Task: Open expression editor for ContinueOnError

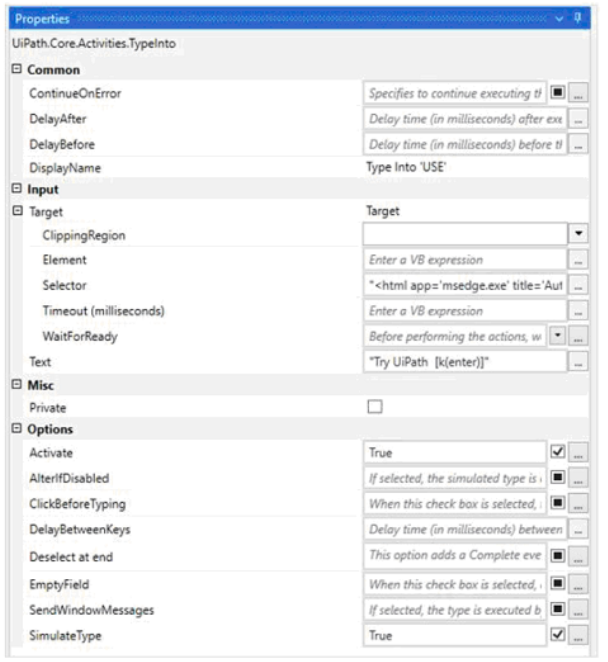Action: coord(578,93)
